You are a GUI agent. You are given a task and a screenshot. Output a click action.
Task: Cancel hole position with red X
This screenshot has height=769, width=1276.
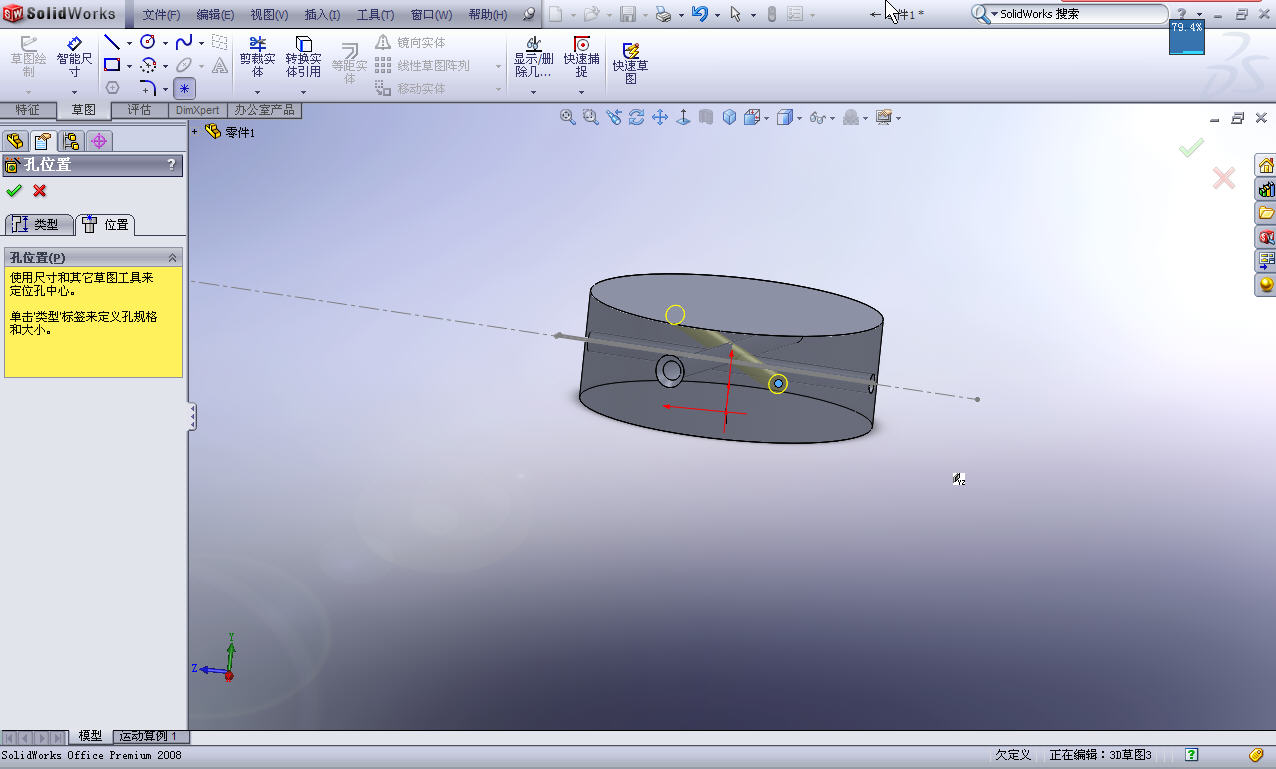coord(40,191)
